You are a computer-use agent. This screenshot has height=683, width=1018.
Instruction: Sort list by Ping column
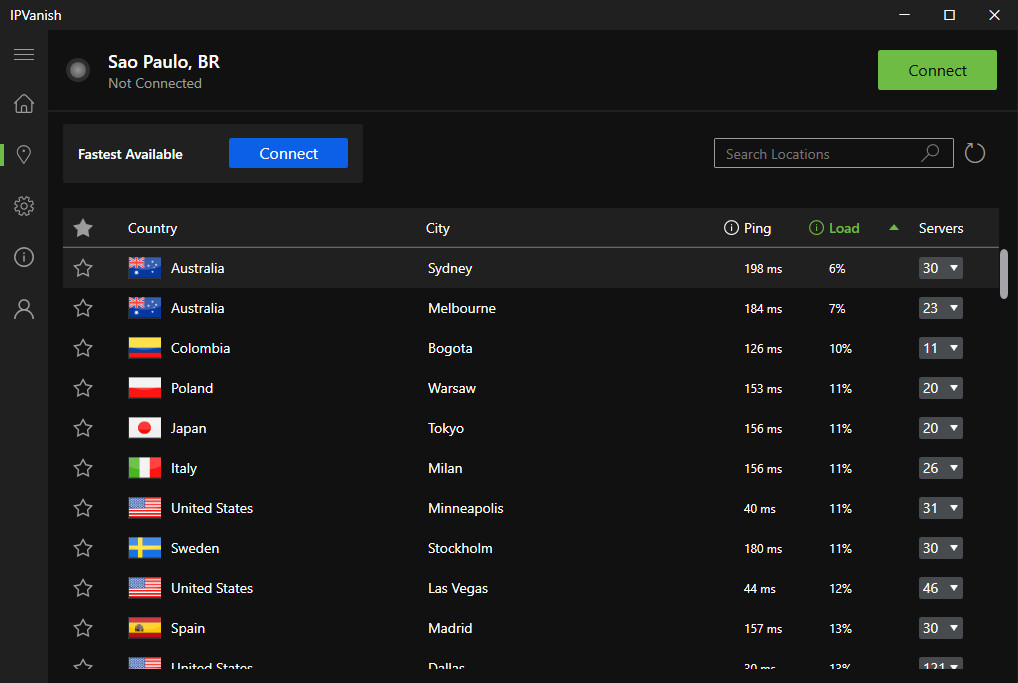coord(757,229)
